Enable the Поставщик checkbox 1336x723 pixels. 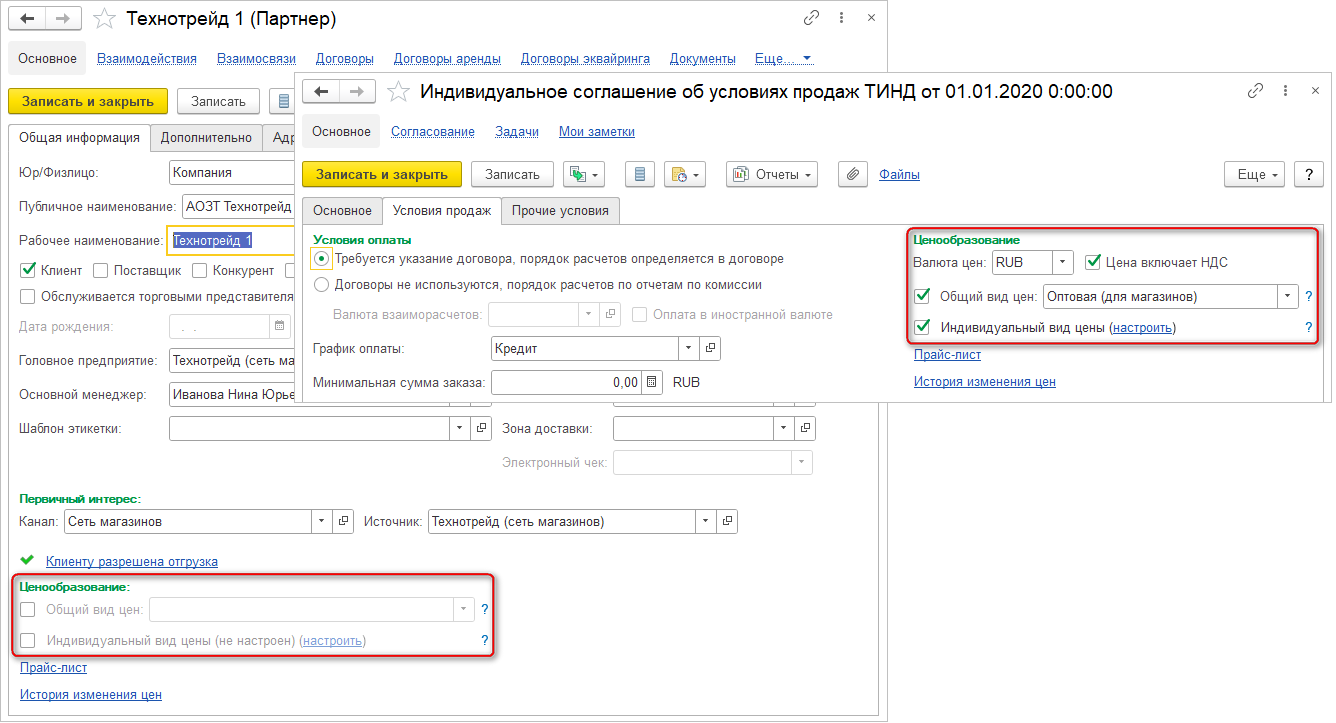coord(101,270)
